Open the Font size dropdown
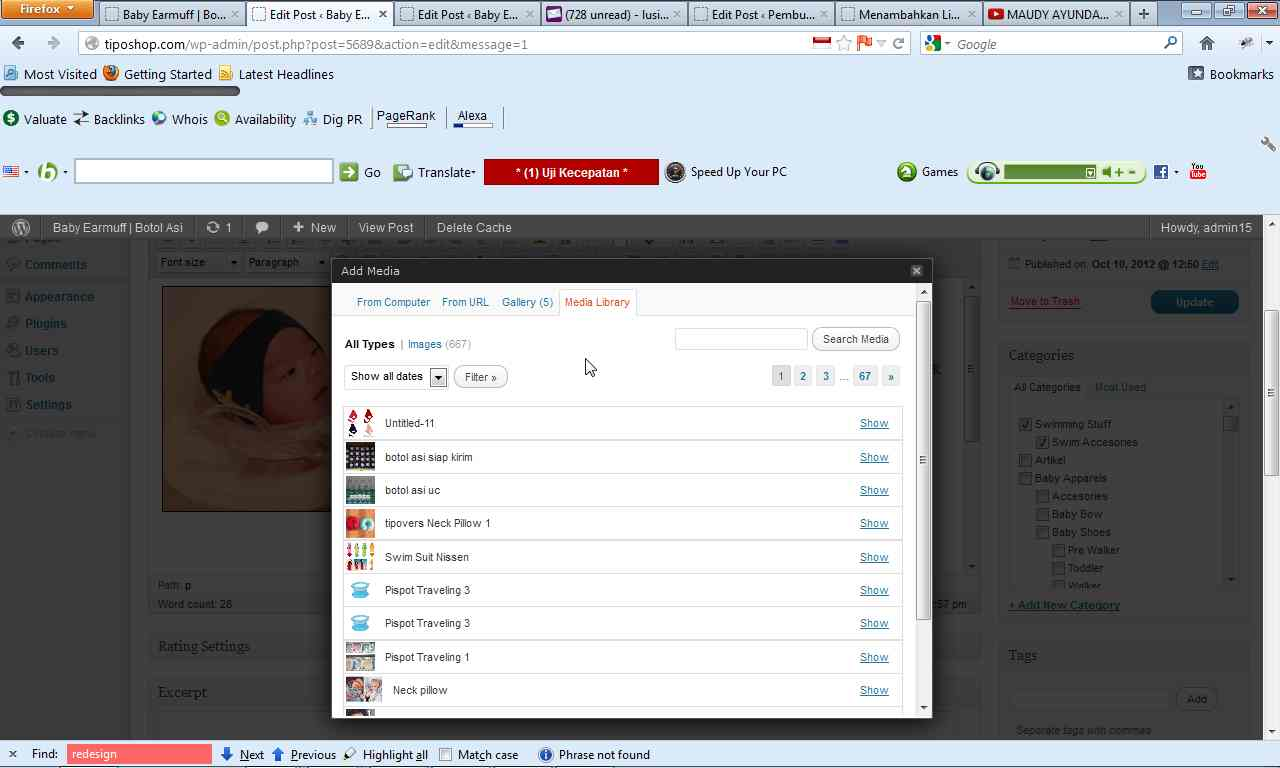The width and height of the screenshot is (1280, 768). 199,262
